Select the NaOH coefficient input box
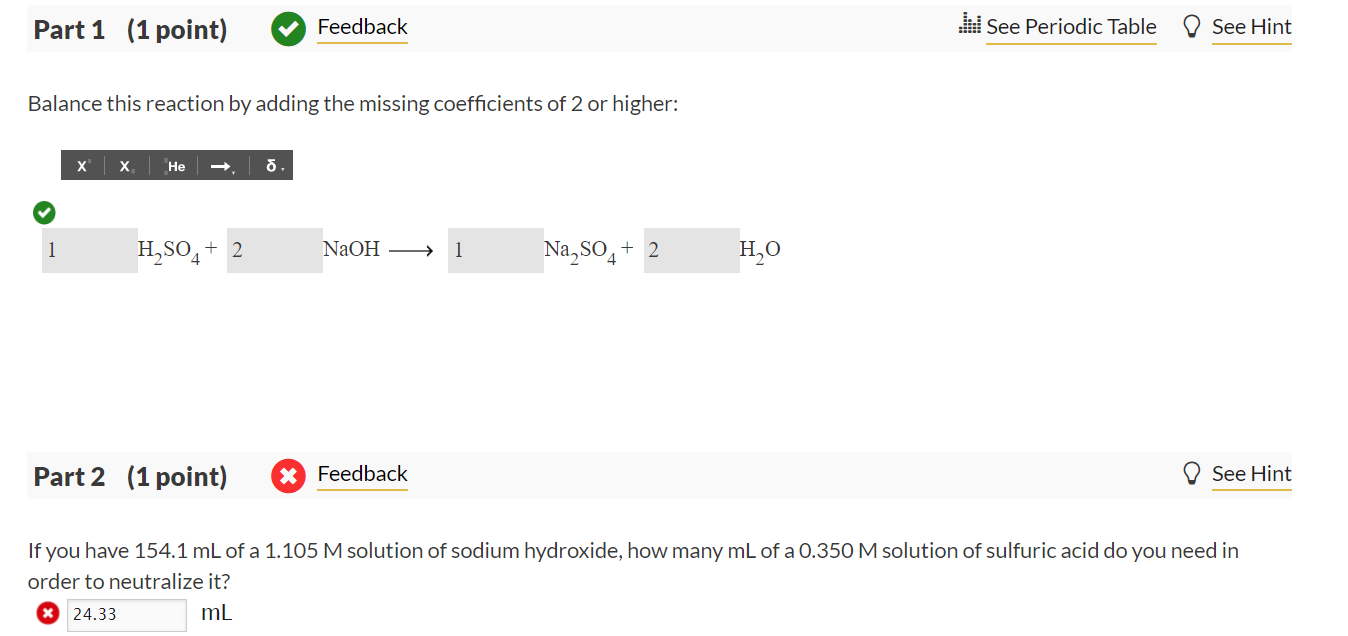Viewport: 1348px width, 636px height. [x=274, y=250]
